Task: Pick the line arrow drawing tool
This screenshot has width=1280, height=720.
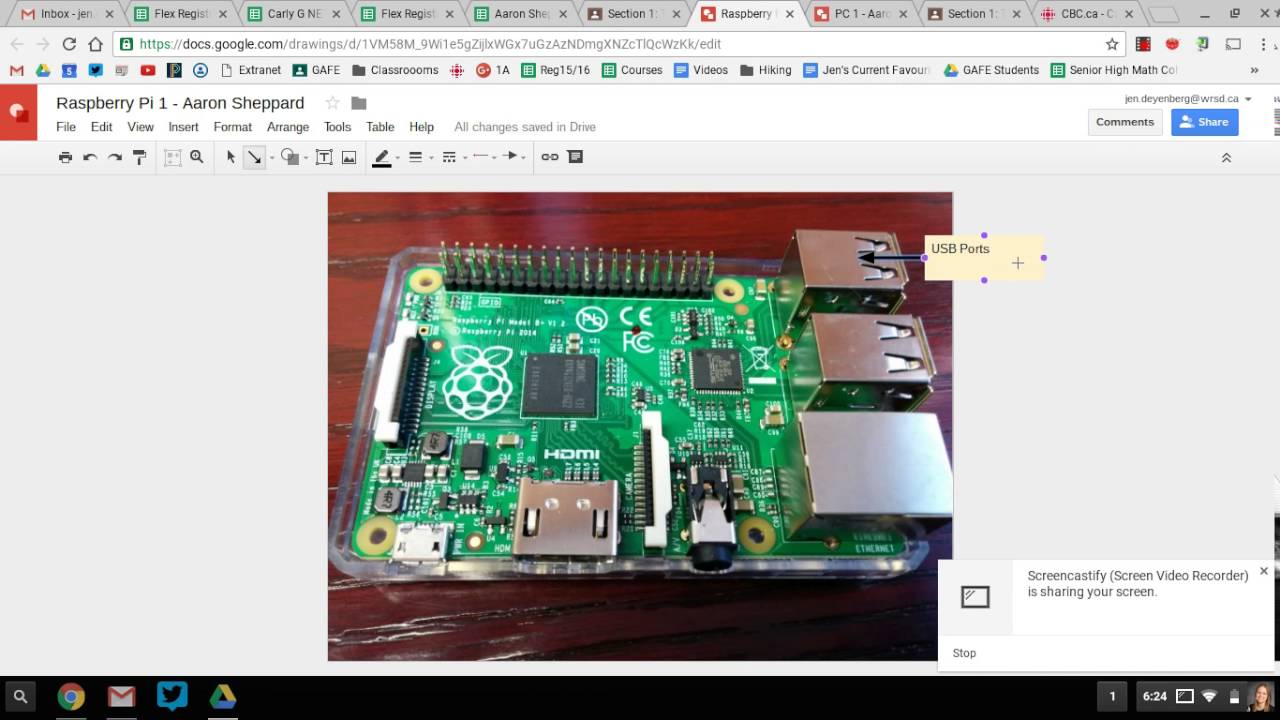Action: pyautogui.click(x=255, y=157)
